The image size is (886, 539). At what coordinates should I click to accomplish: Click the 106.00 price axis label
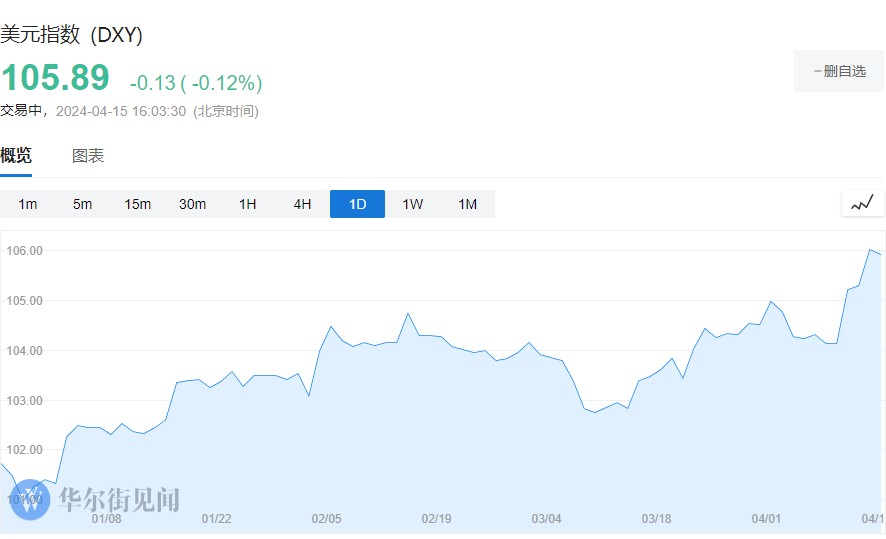[23, 251]
